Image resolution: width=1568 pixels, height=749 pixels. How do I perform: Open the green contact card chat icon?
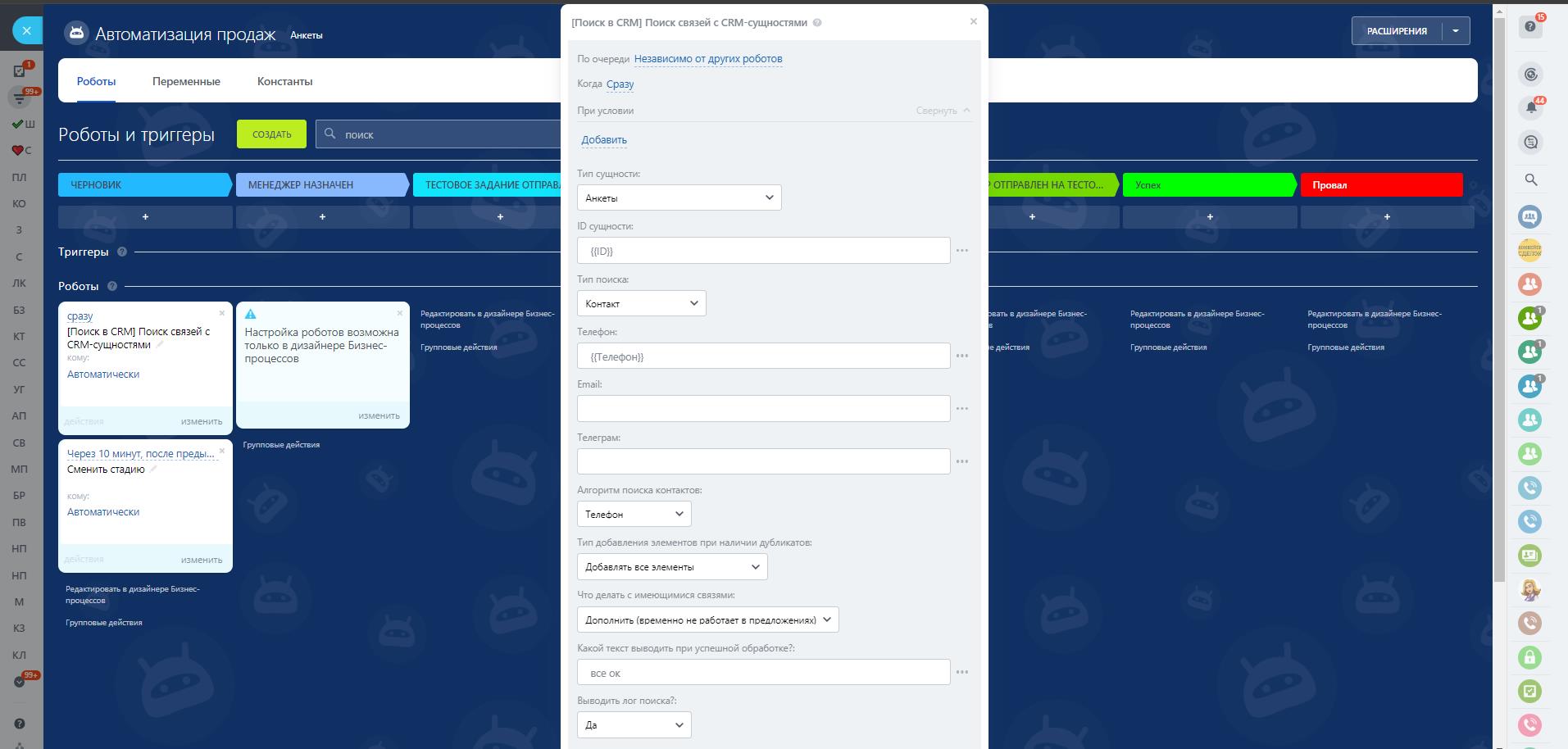pos(1529,556)
